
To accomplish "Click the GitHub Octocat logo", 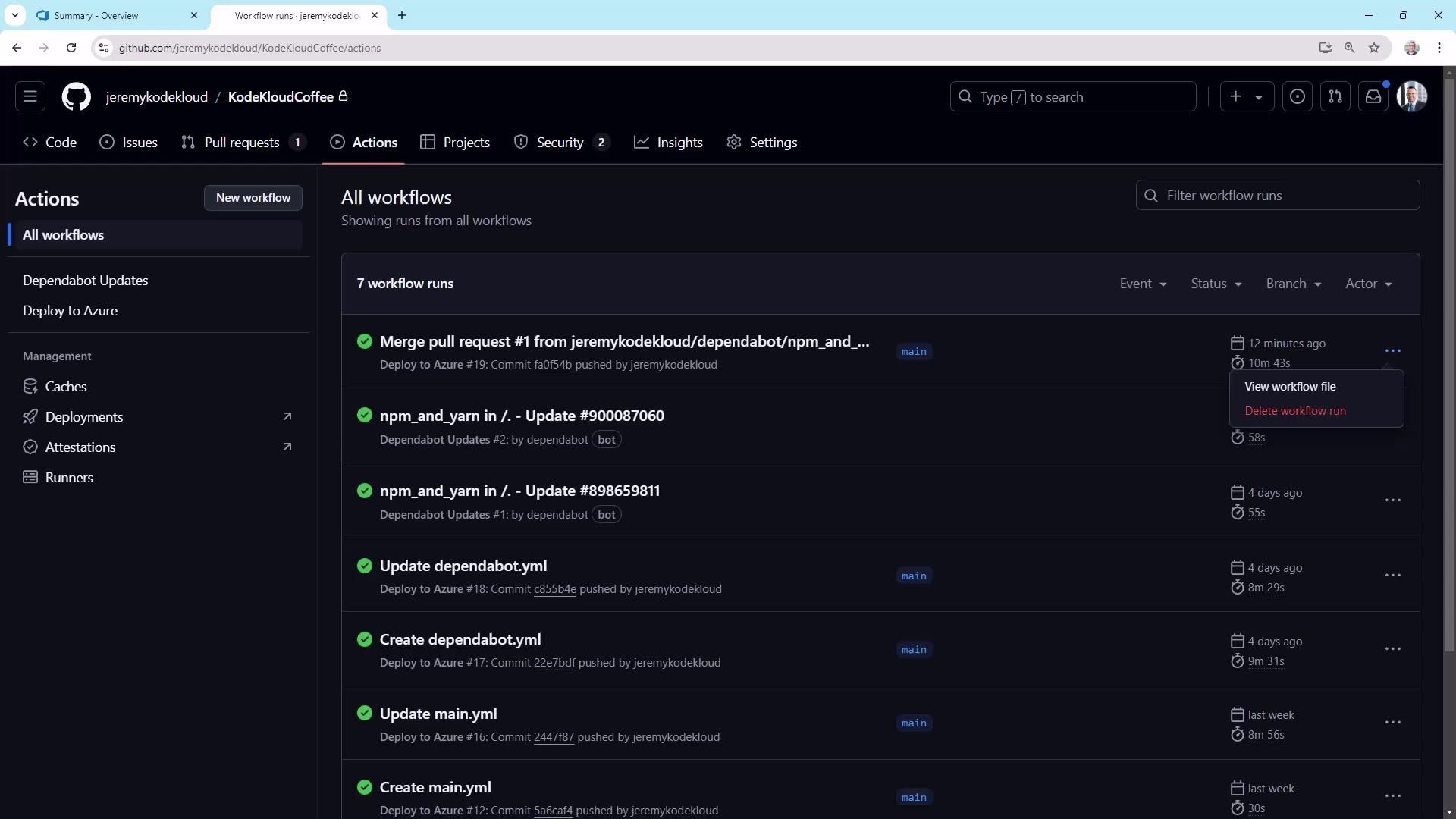I will click(x=76, y=96).
